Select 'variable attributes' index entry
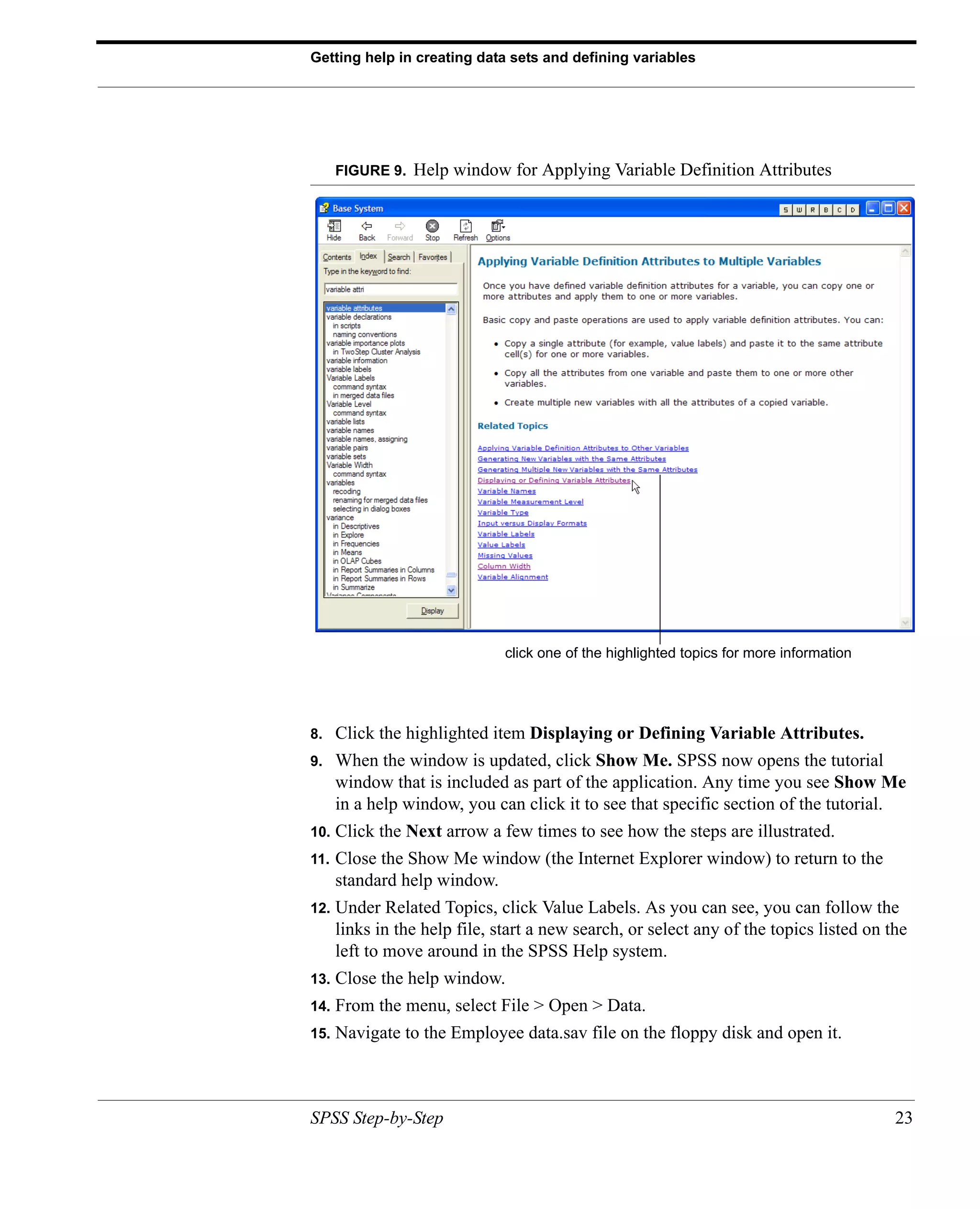 point(385,308)
